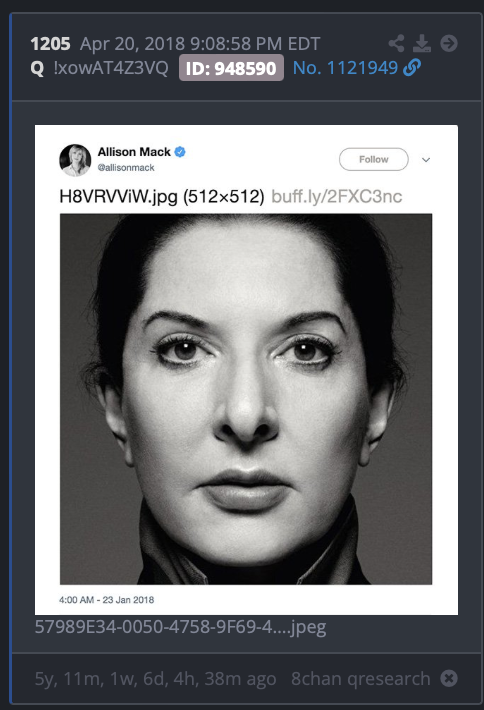Click the right arrow circle icon
The image size is (484, 710).
[x=449, y=43]
